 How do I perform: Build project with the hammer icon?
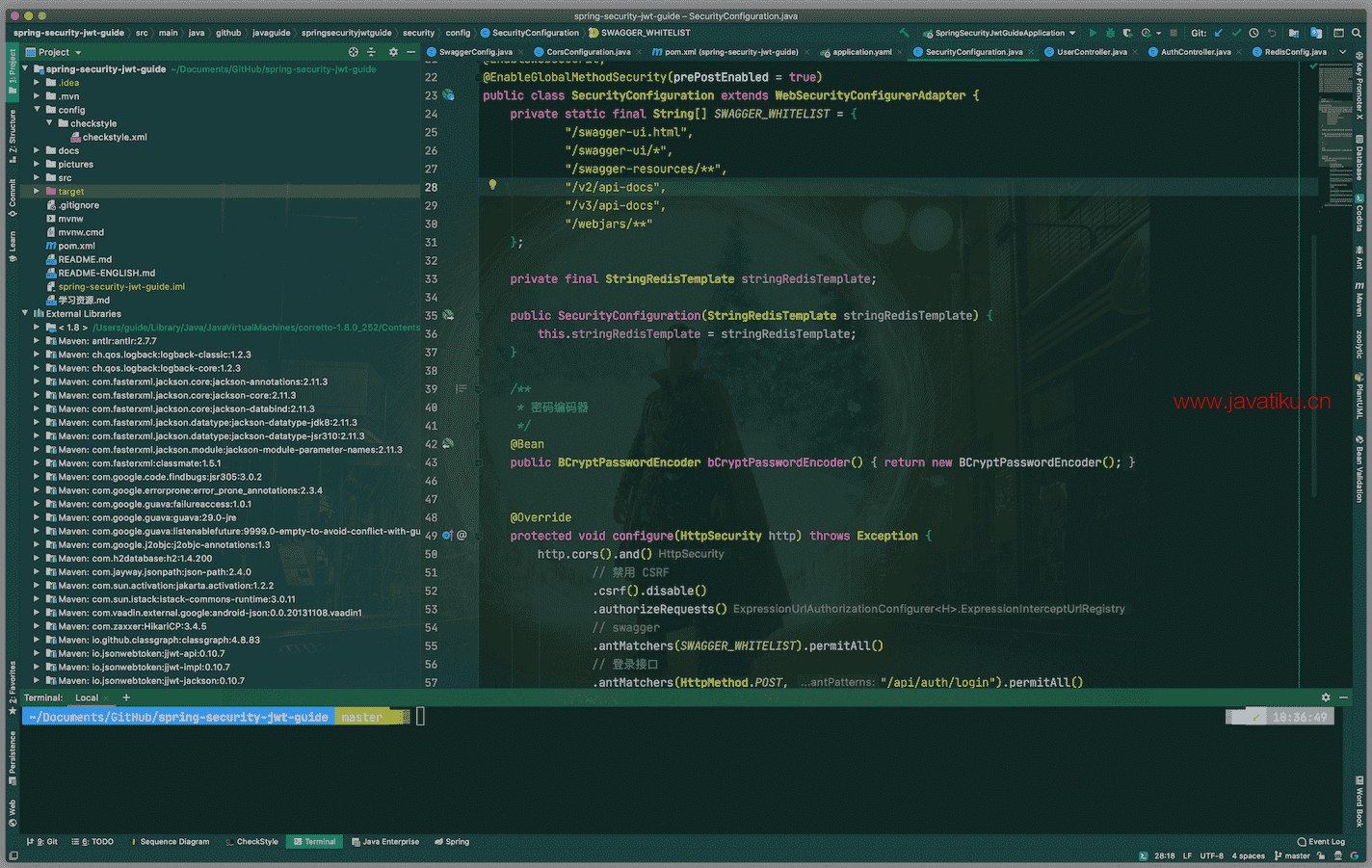point(904,33)
